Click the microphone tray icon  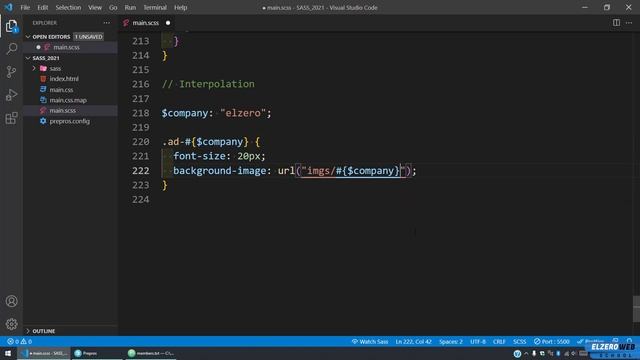coord(534,353)
